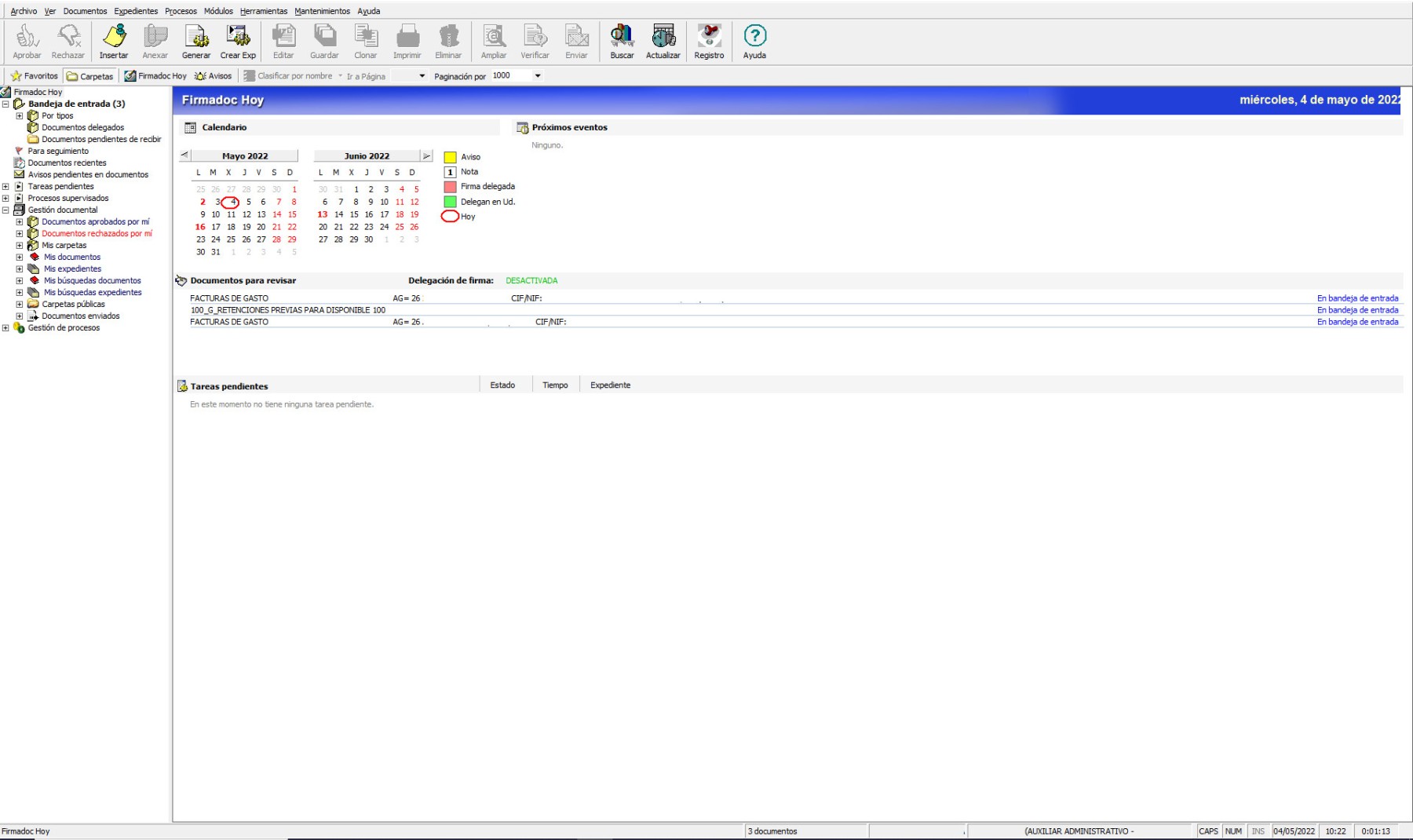
Task: Toggle the Favoritos view button
Action: (x=34, y=76)
